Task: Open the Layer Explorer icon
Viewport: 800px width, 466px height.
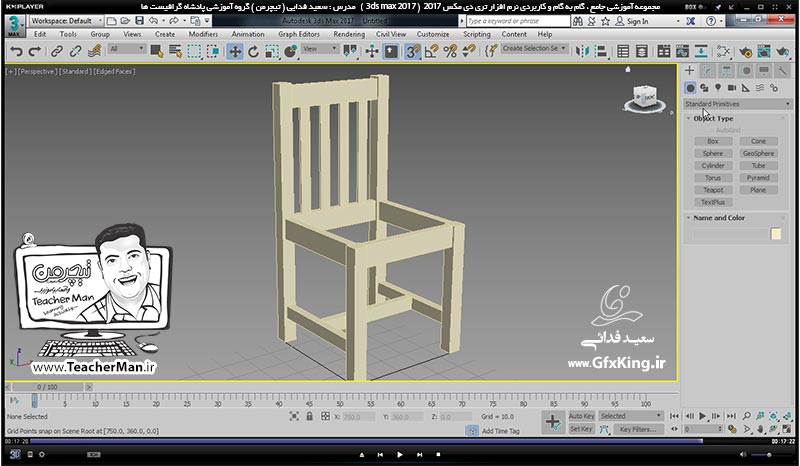Action: coord(642,51)
